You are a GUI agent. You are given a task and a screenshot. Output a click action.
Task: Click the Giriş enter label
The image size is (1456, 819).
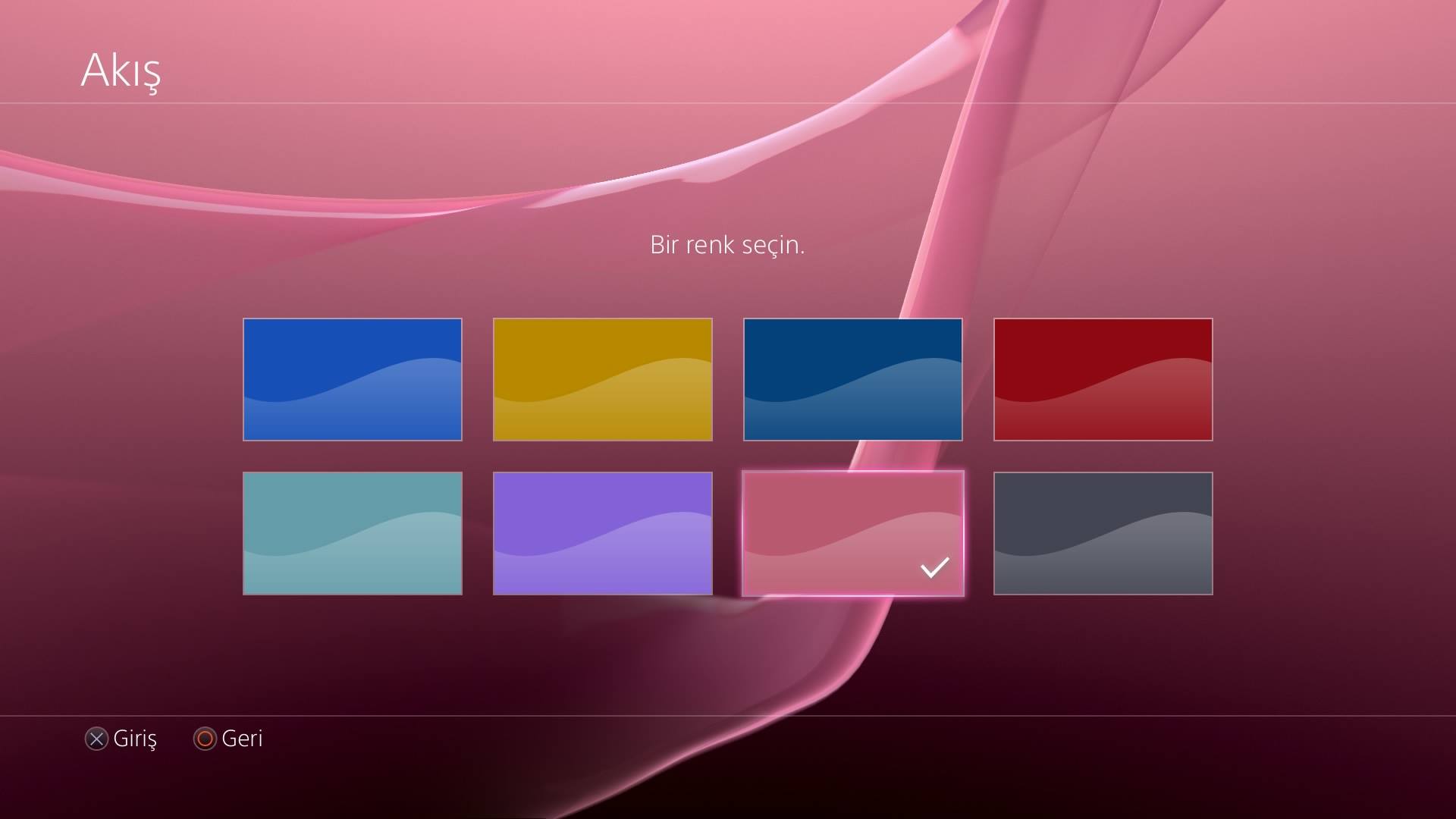click(134, 739)
